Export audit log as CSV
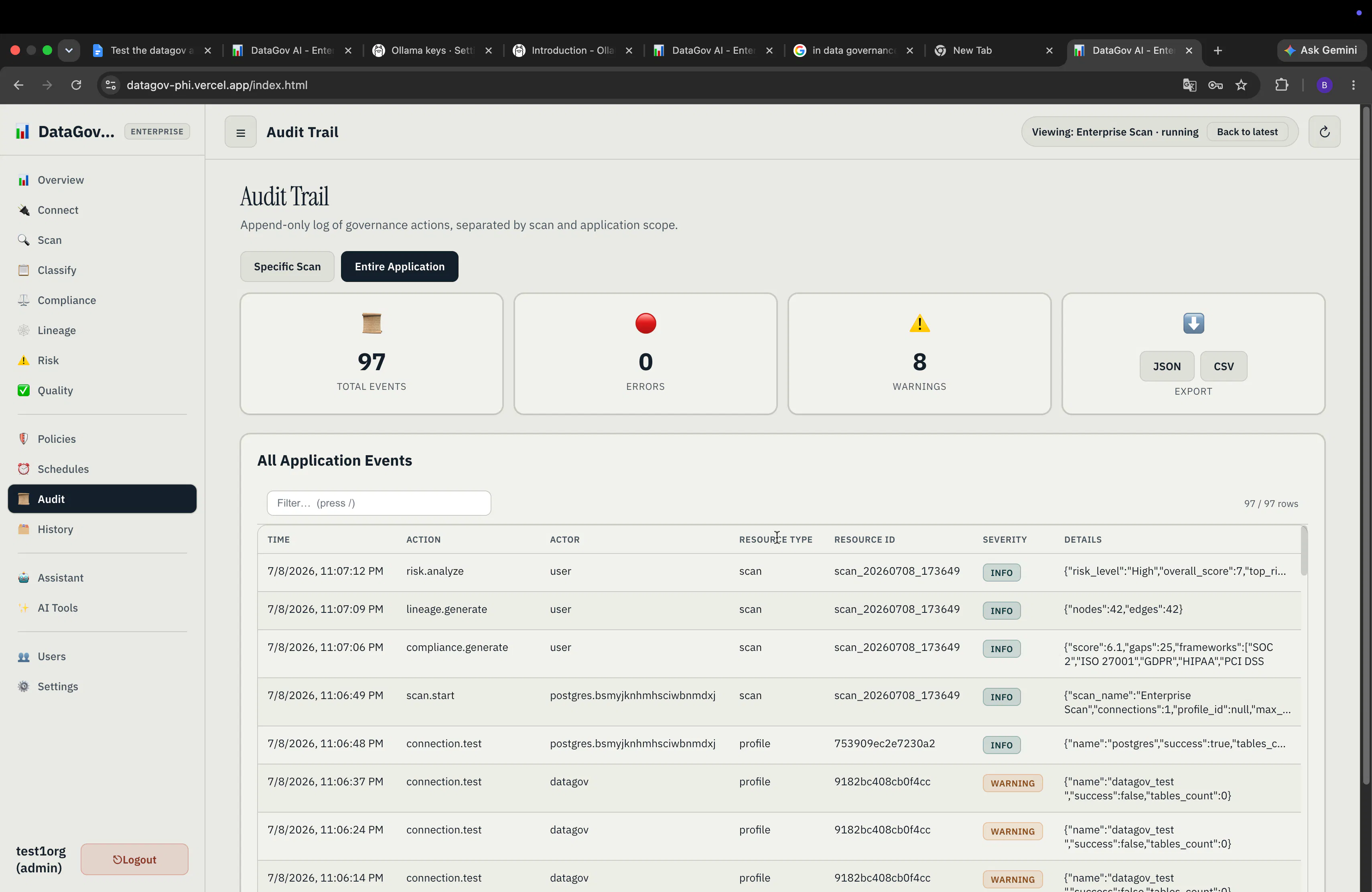 (x=1223, y=366)
